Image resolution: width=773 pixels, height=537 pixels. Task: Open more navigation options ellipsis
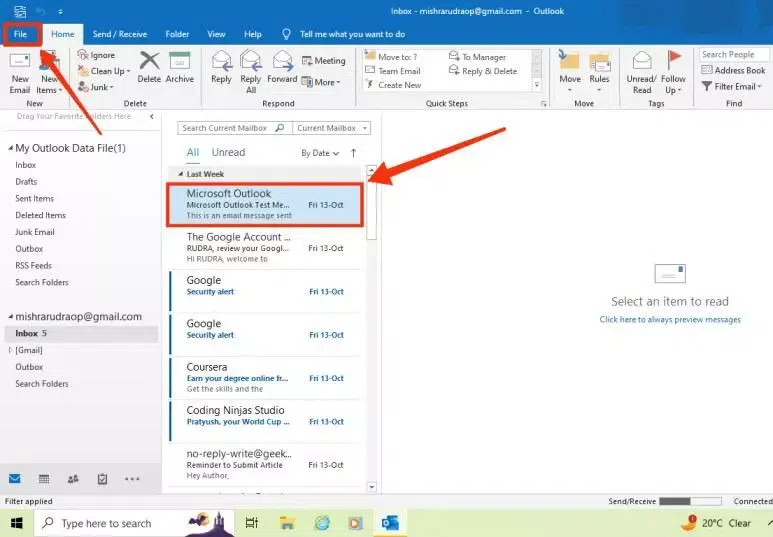(x=132, y=479)
